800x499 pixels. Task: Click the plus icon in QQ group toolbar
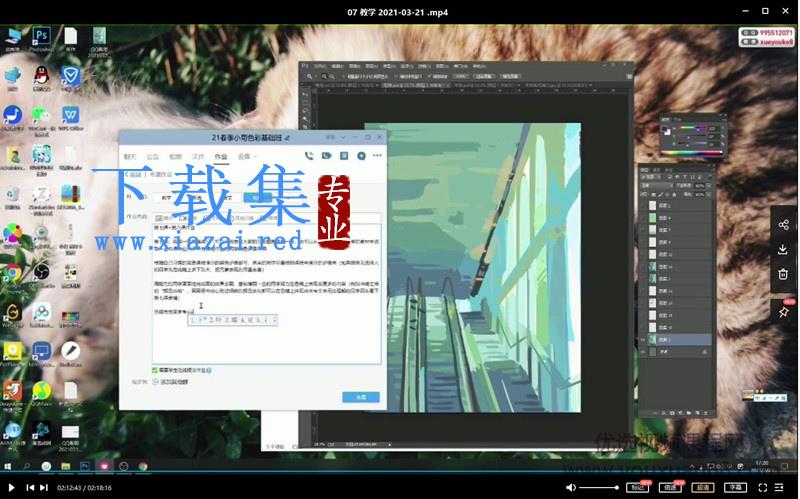361,156
